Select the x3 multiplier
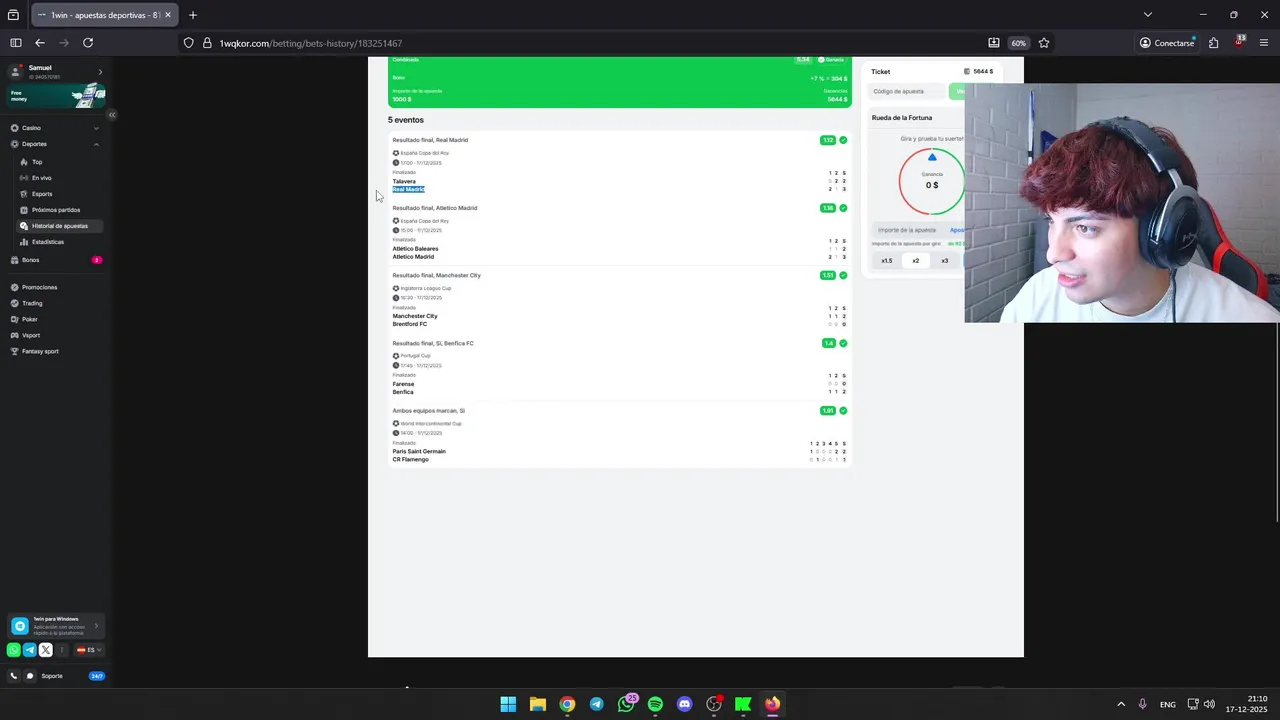This screenshot has width=1280, height=720. click(944, 261)
